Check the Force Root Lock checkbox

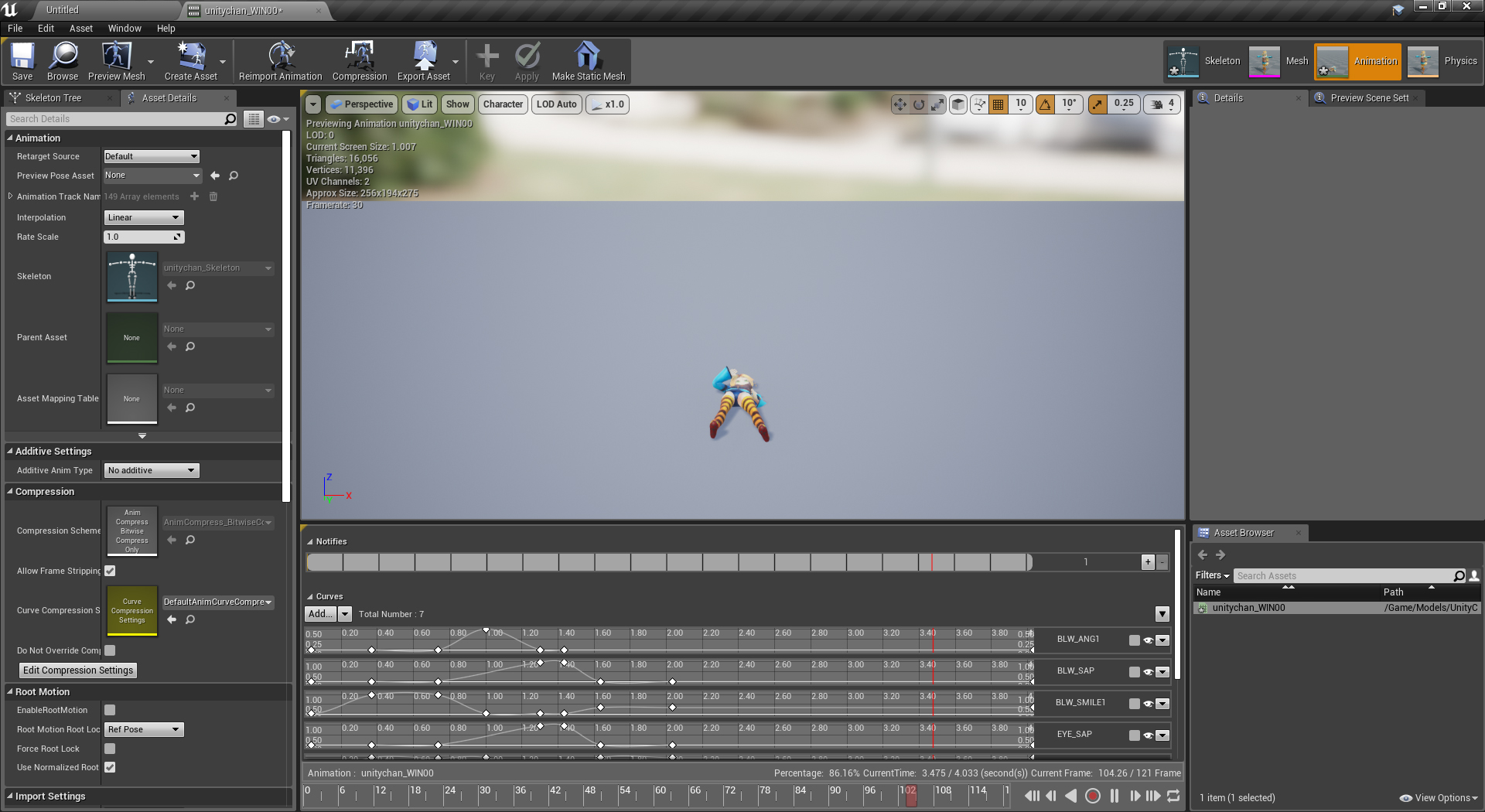click(110, 749)
